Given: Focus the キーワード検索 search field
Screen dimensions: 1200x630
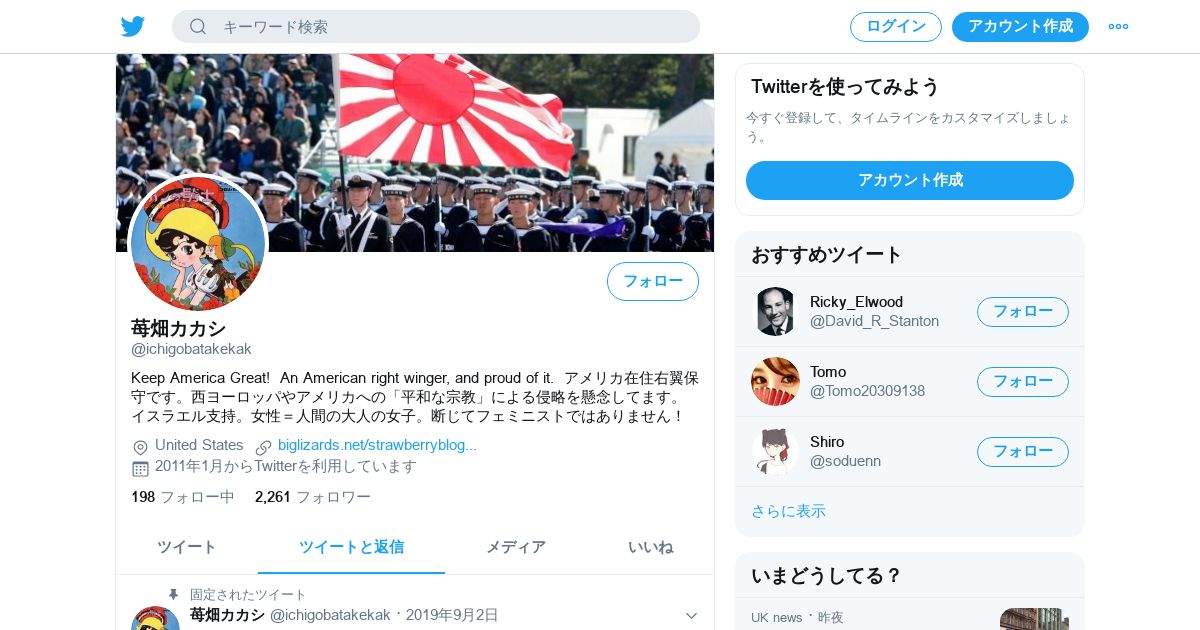Looking at the screenshot, I should pyautogui.click(x=436, y=26).
